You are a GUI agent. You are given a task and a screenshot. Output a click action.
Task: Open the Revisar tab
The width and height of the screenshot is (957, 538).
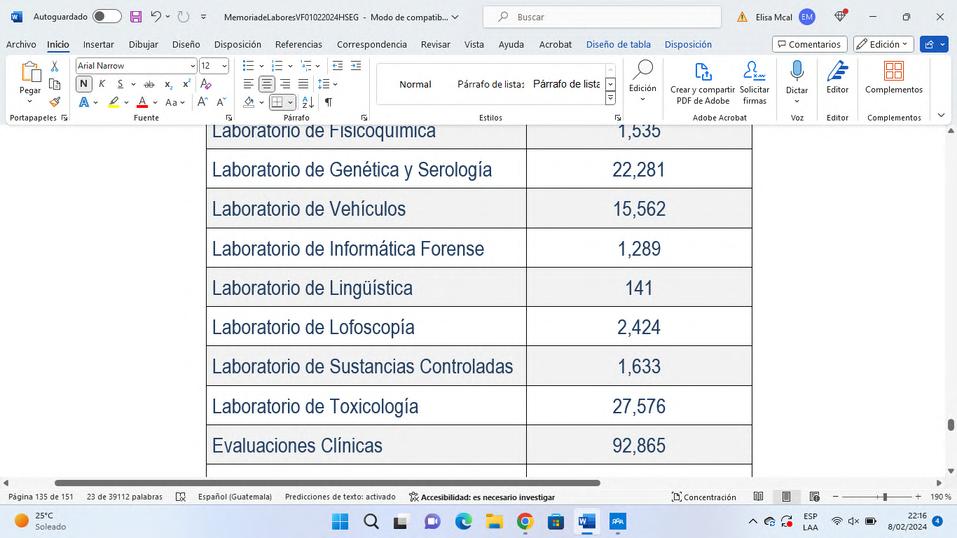pos(435,45)
